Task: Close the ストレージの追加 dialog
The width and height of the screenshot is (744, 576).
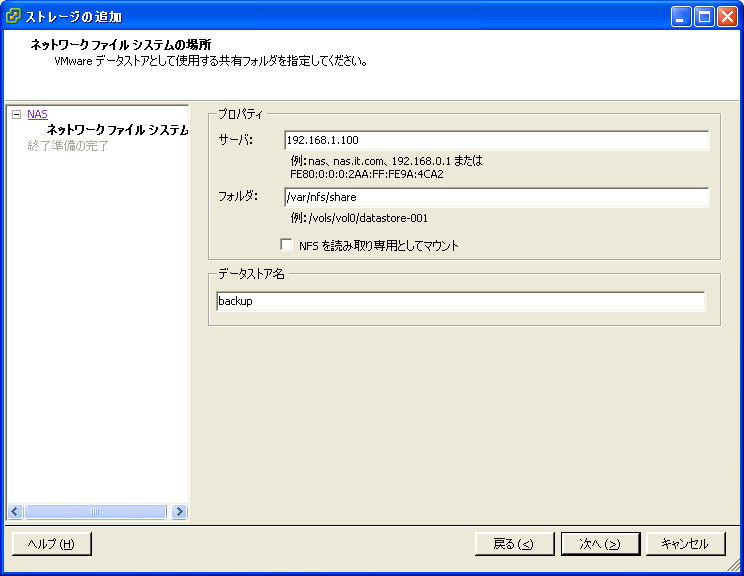Action: tap(727, 16)
